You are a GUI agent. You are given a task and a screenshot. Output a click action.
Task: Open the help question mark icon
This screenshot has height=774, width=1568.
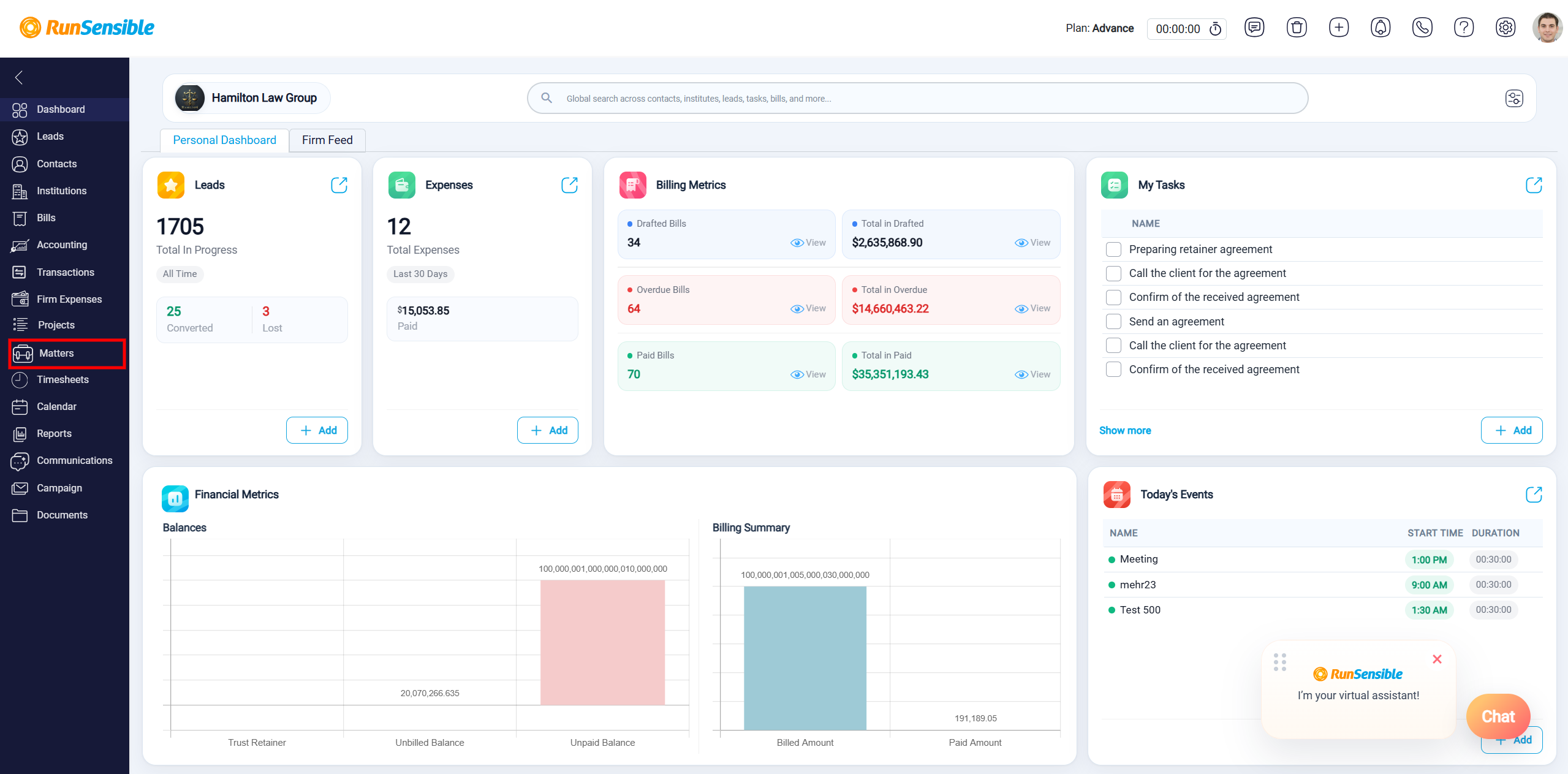point(1464,28)
